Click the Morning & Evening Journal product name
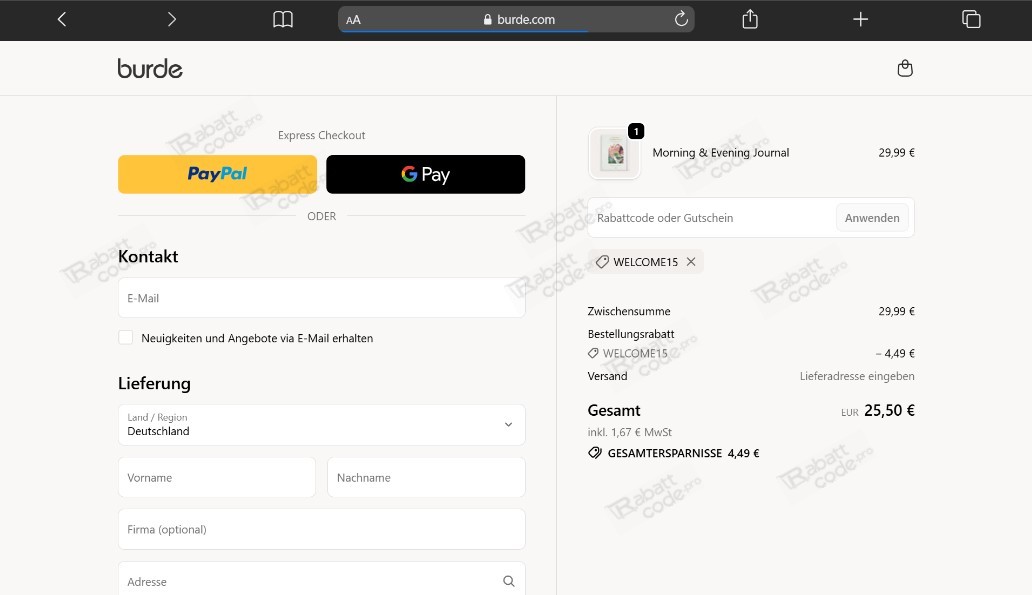 [721, 153]
